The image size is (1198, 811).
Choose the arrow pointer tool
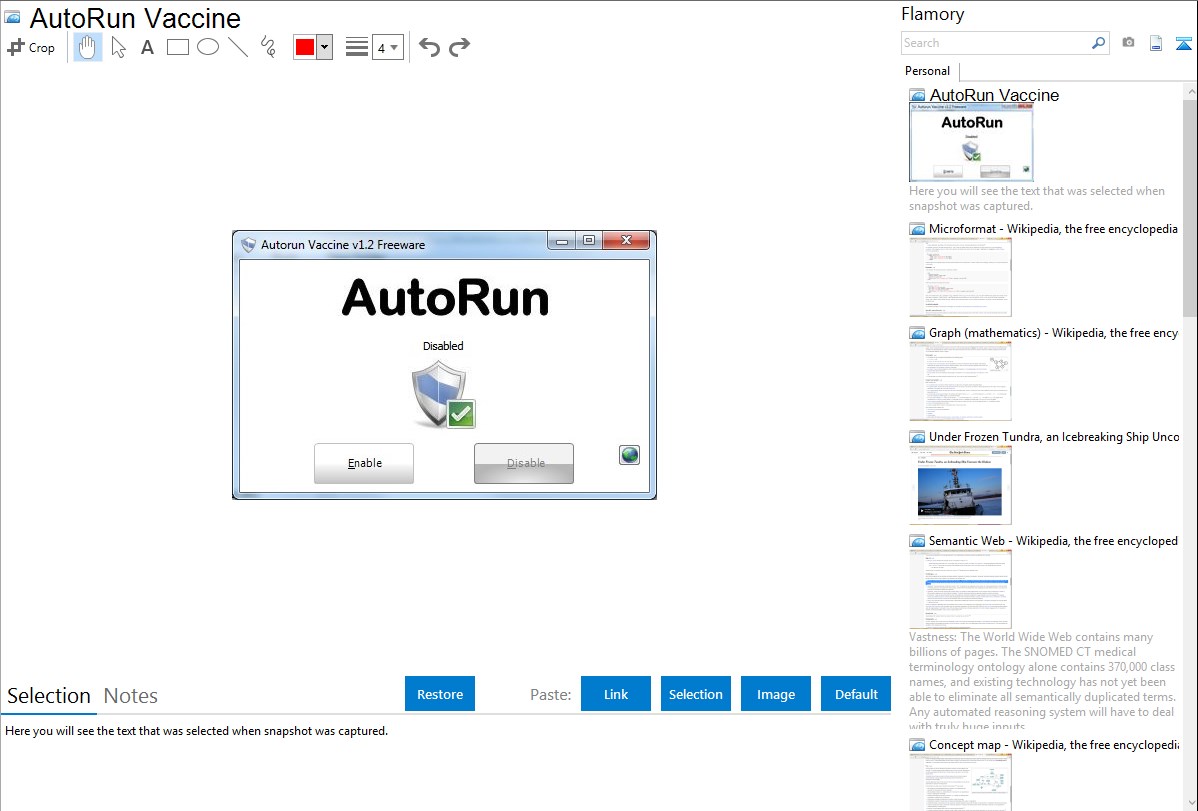pos(118,47)
